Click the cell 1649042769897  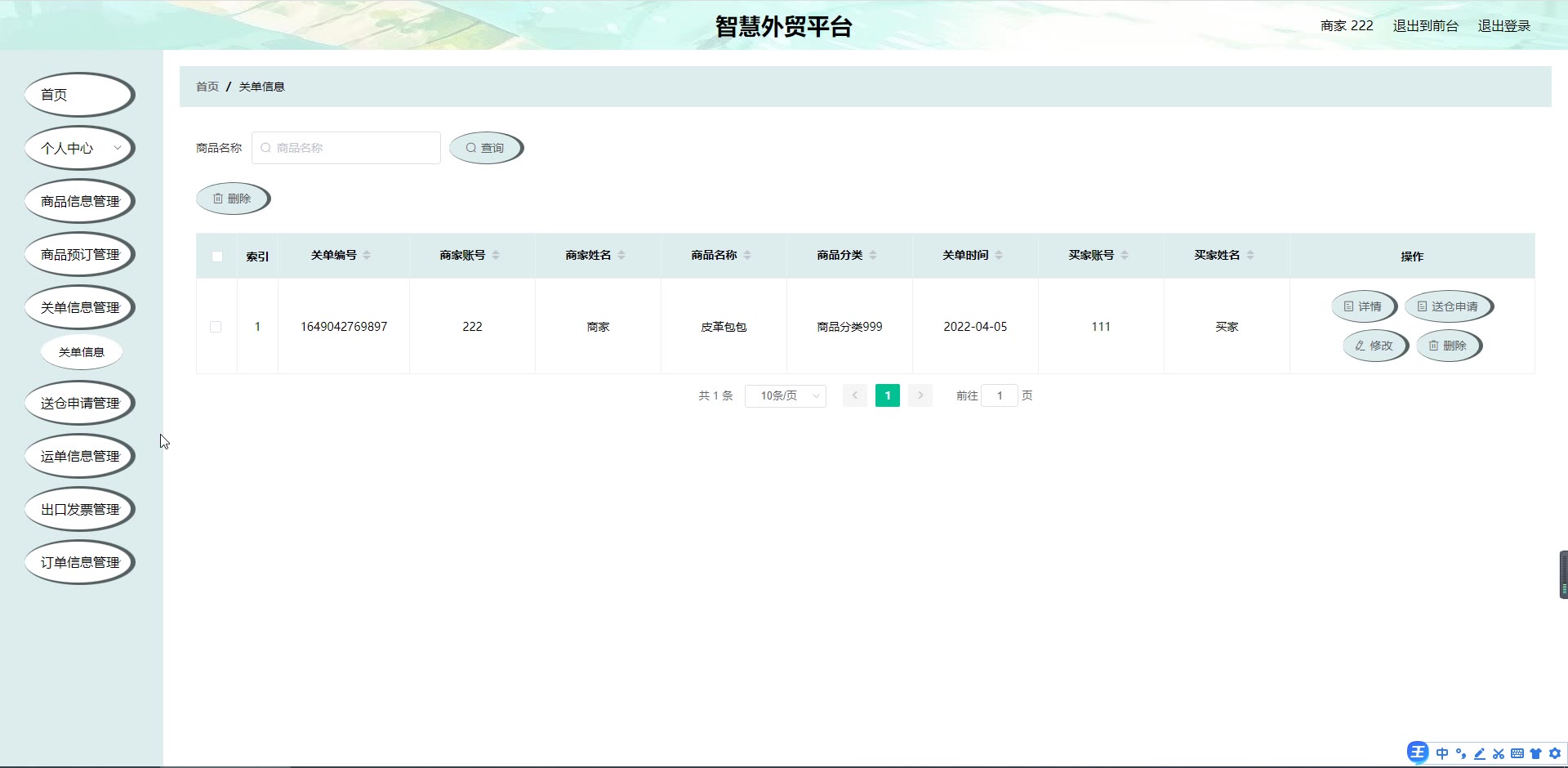point(344,327)
